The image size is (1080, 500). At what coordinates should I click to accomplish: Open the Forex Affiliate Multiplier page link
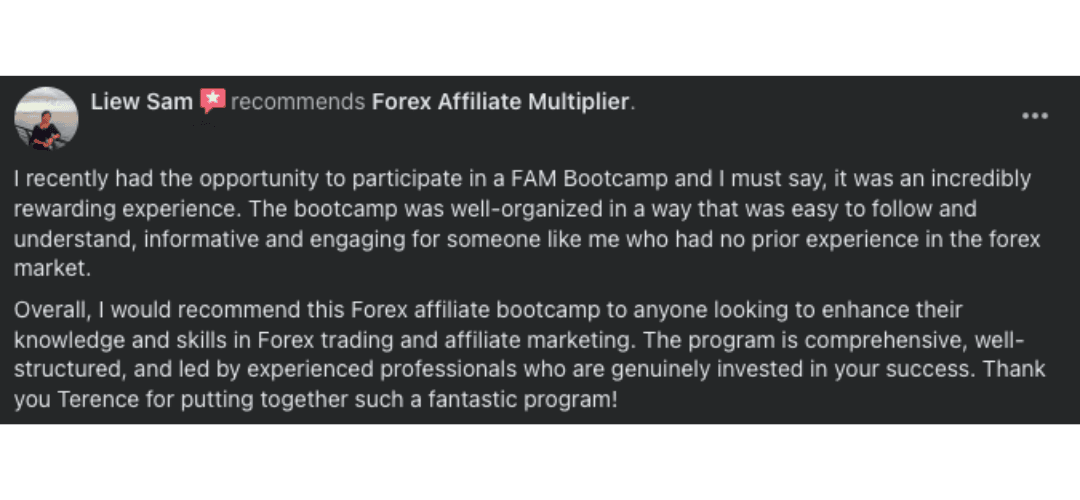[x=502, y=102]
